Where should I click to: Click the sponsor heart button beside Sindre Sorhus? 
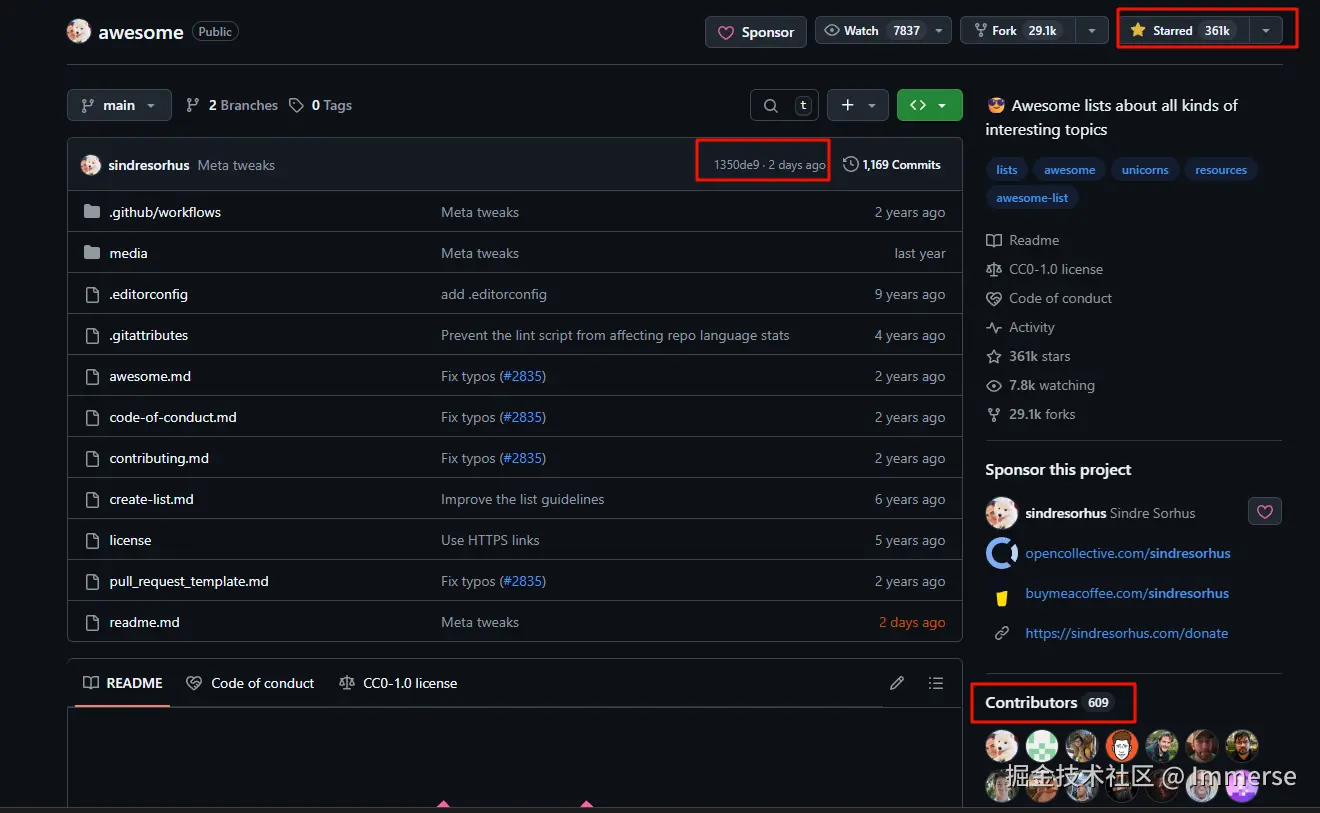(x=1265, y=512)
